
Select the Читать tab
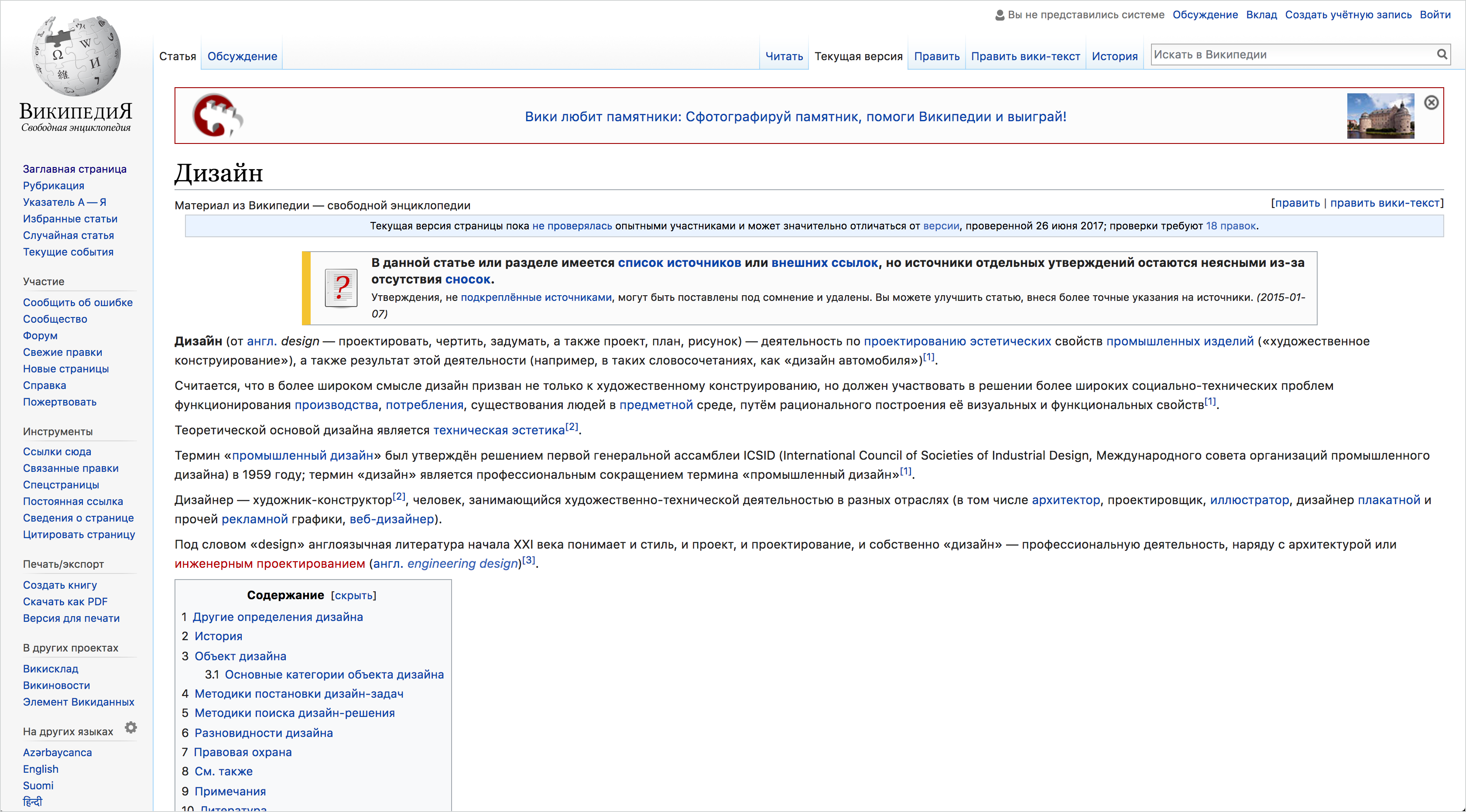pyautogui.click(x=784, y=56)
